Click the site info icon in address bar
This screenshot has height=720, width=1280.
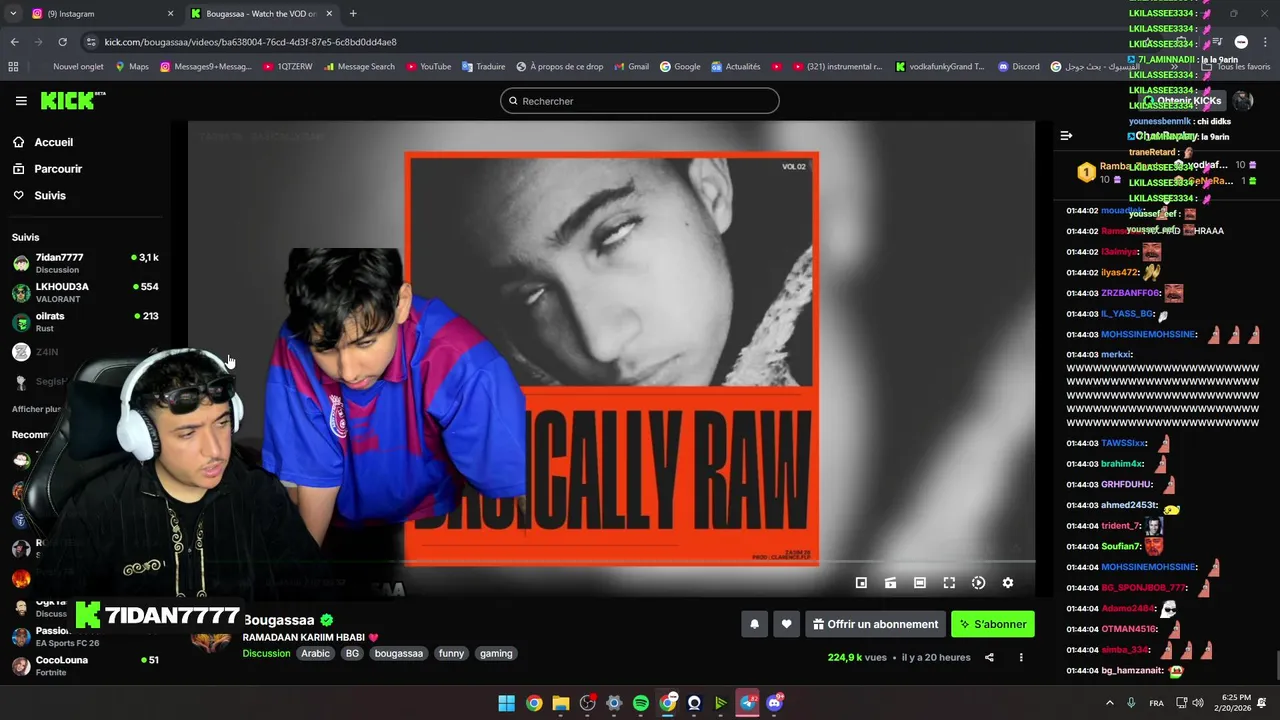pyautogui.click(x=92, y=42)
